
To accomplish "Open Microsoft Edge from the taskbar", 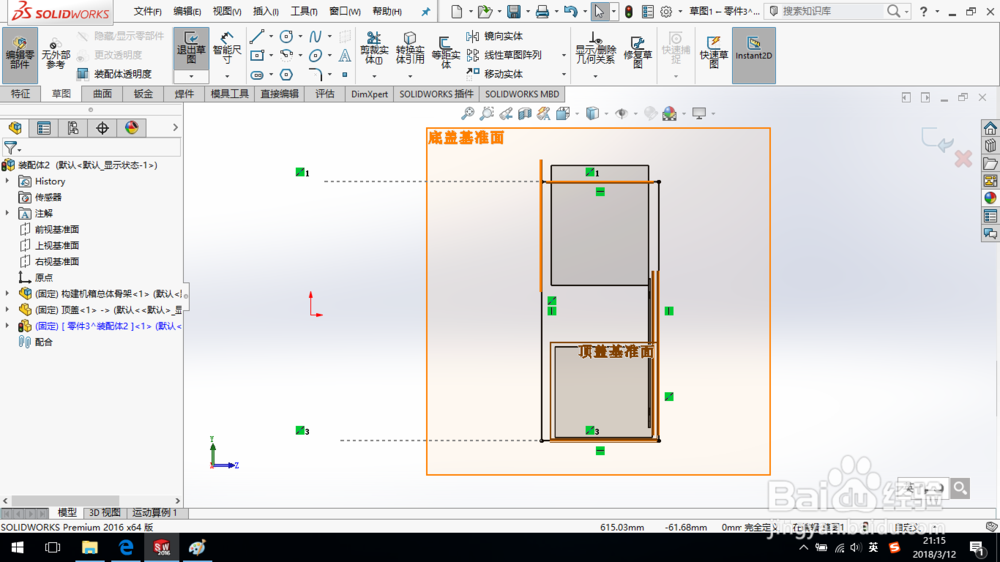I will point(126,547).
